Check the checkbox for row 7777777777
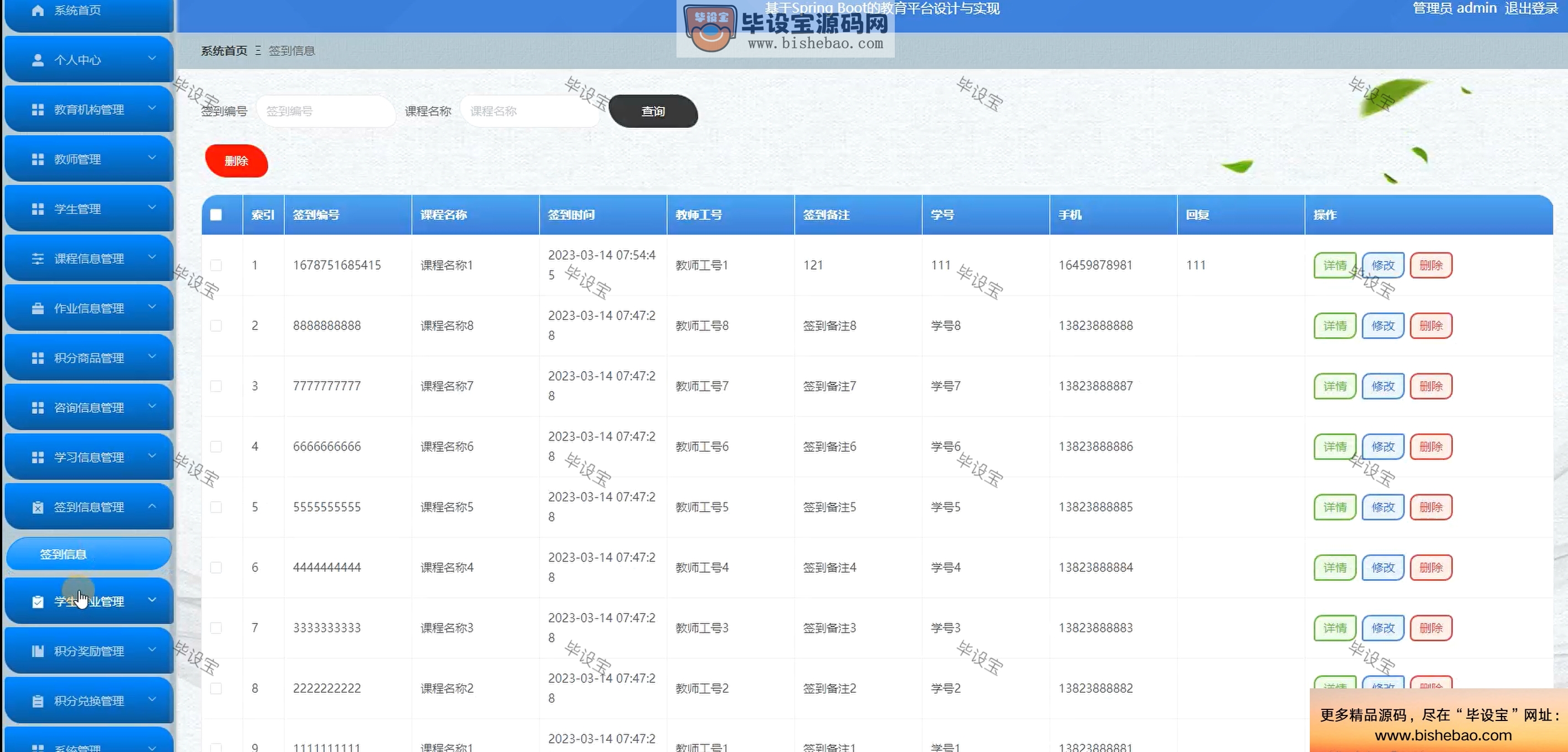The image size is (1568, 752). point(216,386)
